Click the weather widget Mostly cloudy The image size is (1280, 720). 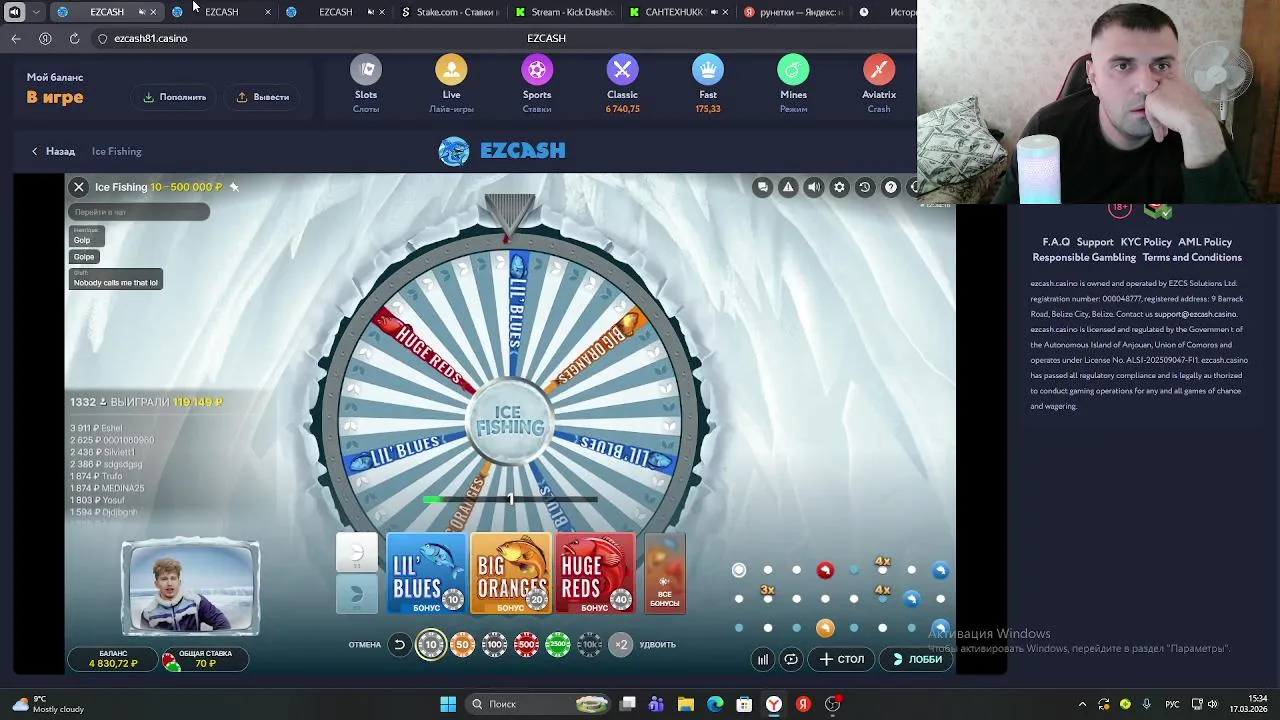(49, 704)
